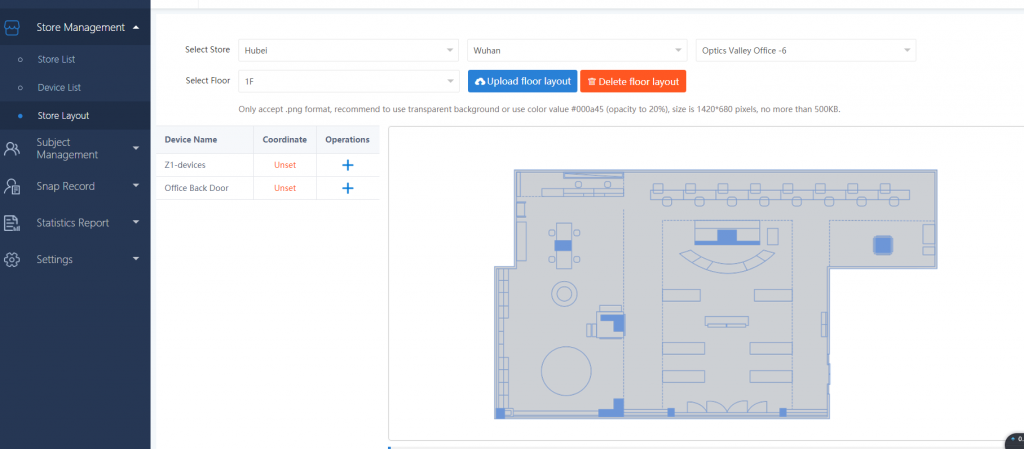Open the Optics Valley Office -6 dropdown
Image resolution: width=1024 pixels, height=449 pixels.
(806, 50)
